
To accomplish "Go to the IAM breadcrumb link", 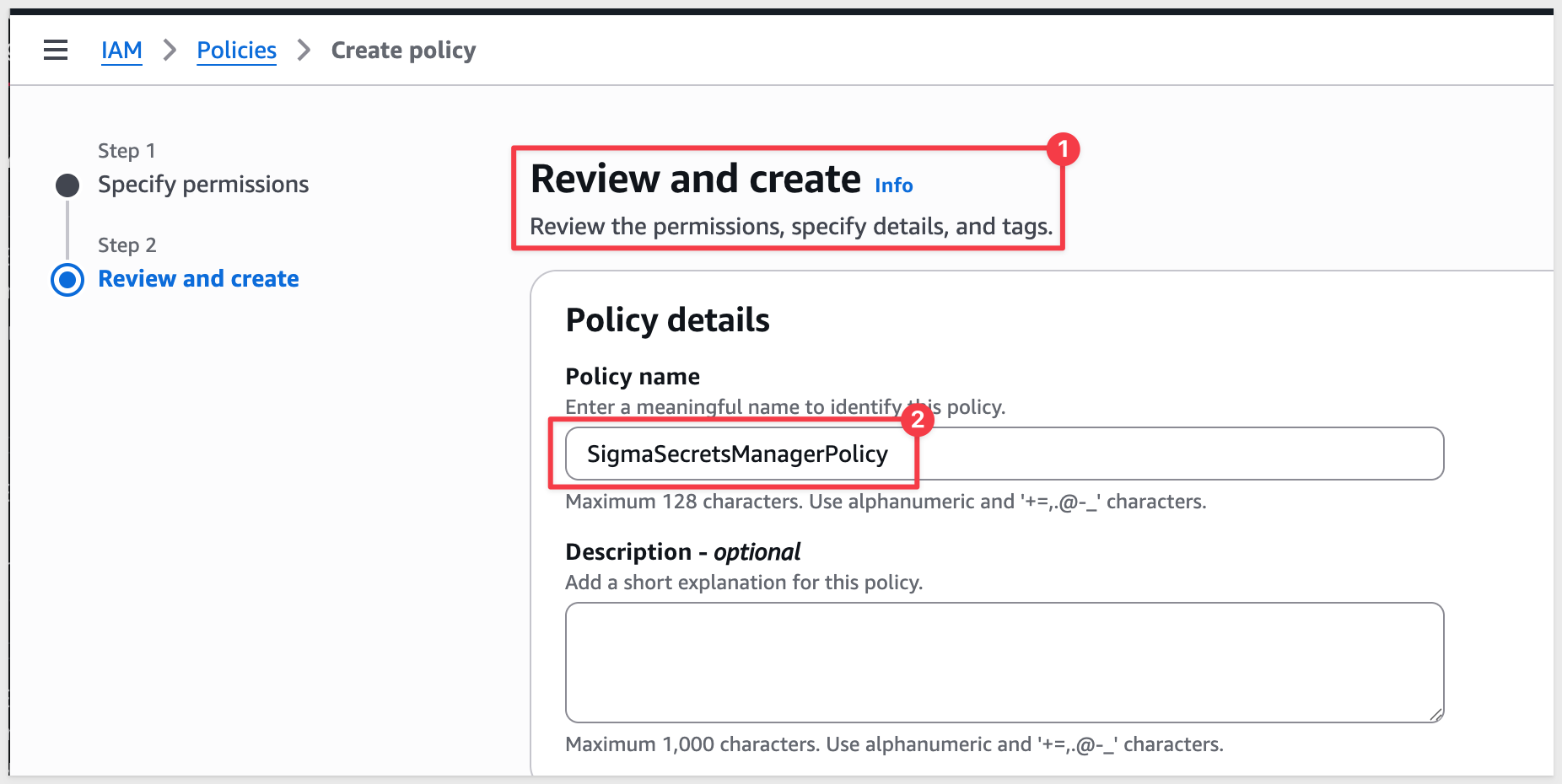I will point(121,51).
